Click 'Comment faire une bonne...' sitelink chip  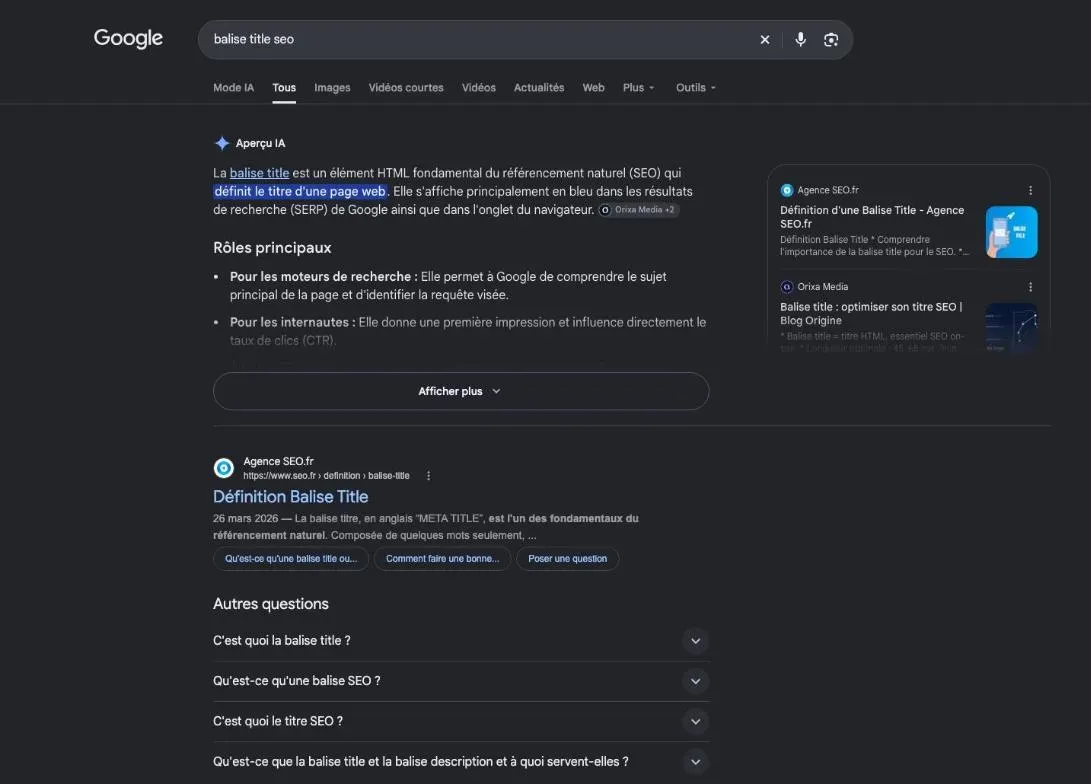(x=443, y=559)
